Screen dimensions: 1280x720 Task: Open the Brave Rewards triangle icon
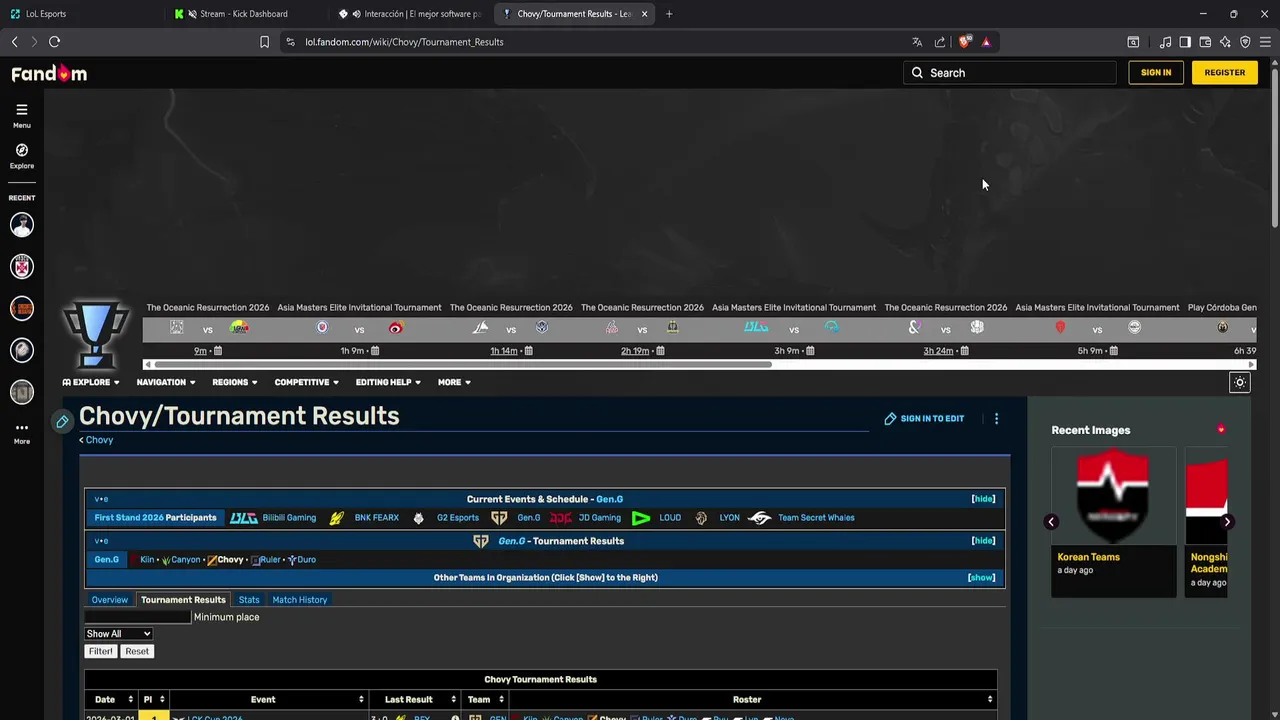tap(986, 42)
